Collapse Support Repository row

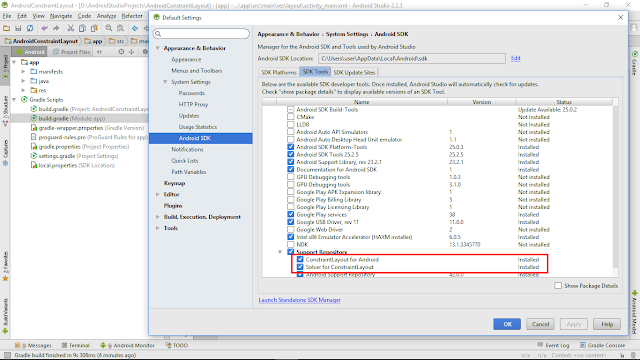tap(280, 252)
